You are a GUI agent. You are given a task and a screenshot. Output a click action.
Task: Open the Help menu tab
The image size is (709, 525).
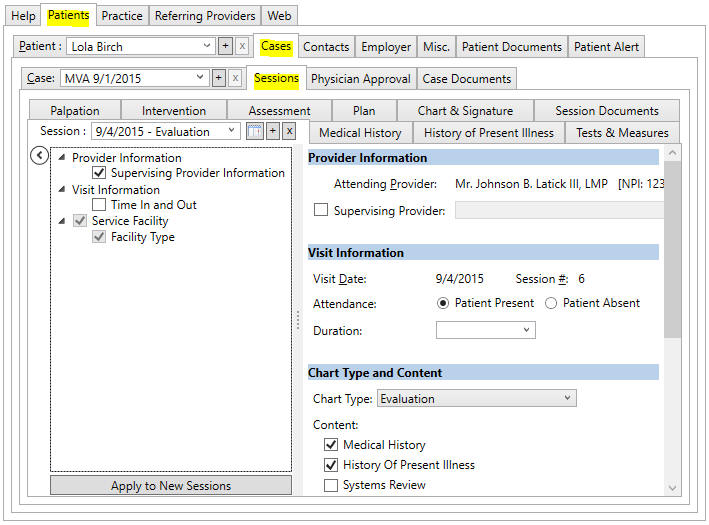(23, 16)
